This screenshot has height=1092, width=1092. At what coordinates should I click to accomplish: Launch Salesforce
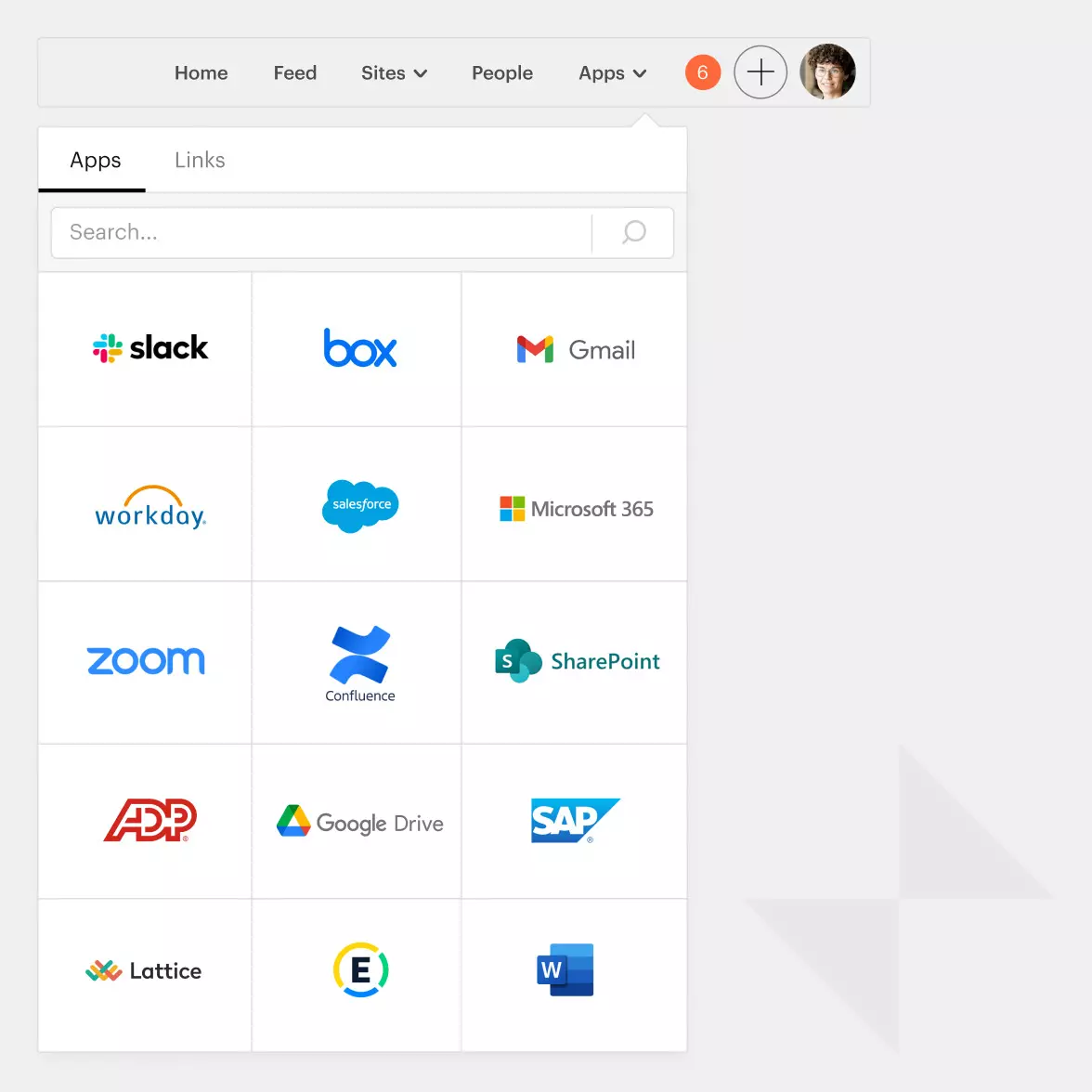(359, 506)
